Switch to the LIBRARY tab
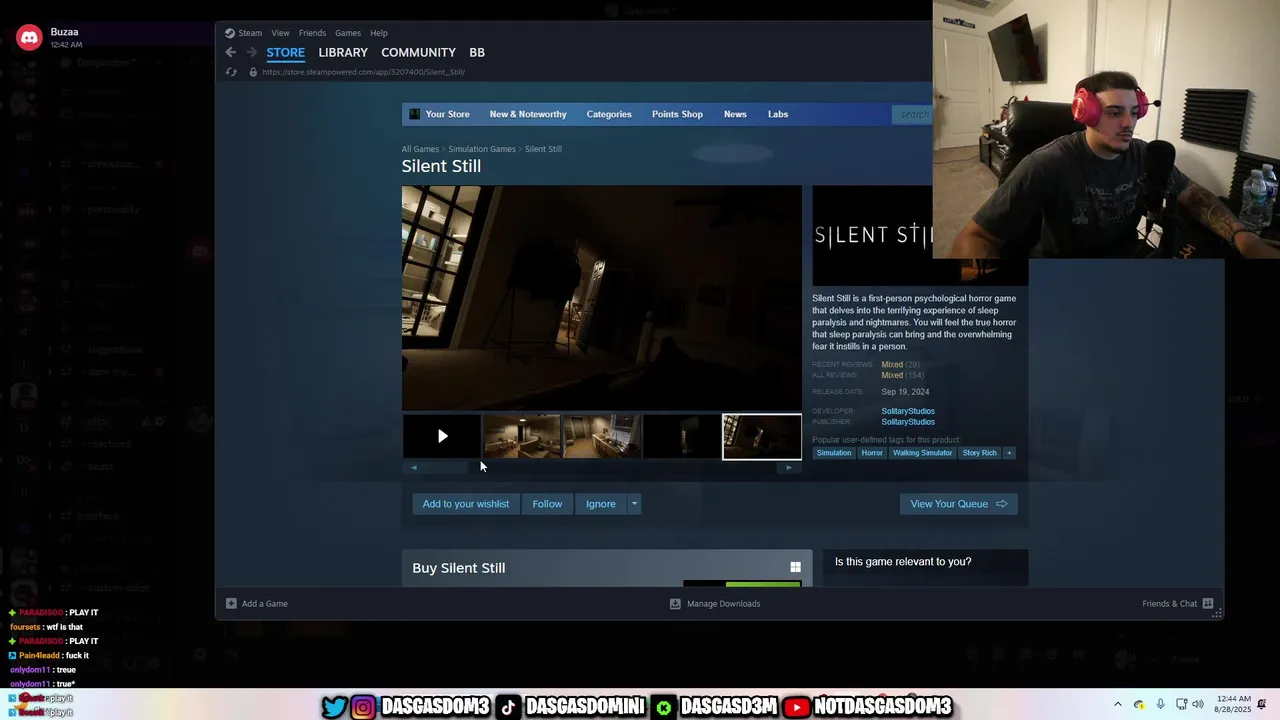 tap(343, 52)
